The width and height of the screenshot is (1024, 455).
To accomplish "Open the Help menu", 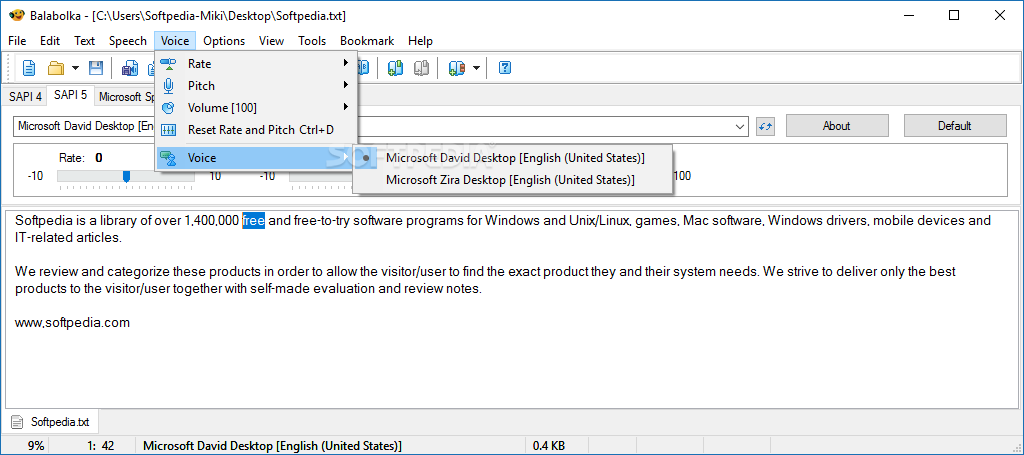I will pyautogui.click(x=421, y=40).
